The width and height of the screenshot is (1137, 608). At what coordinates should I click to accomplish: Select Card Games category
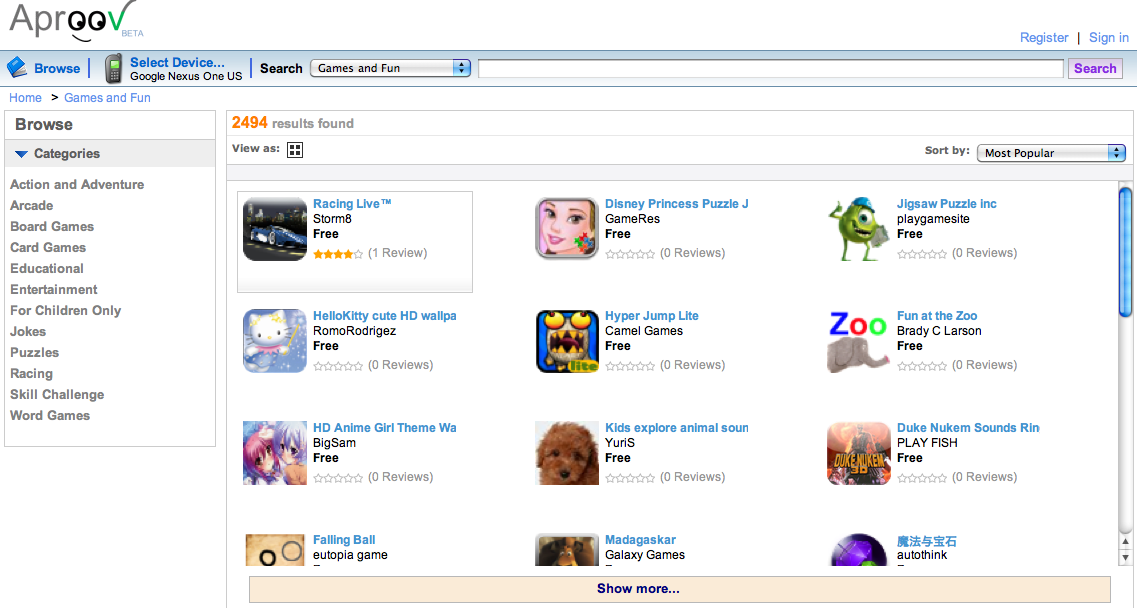pos(48,247)
